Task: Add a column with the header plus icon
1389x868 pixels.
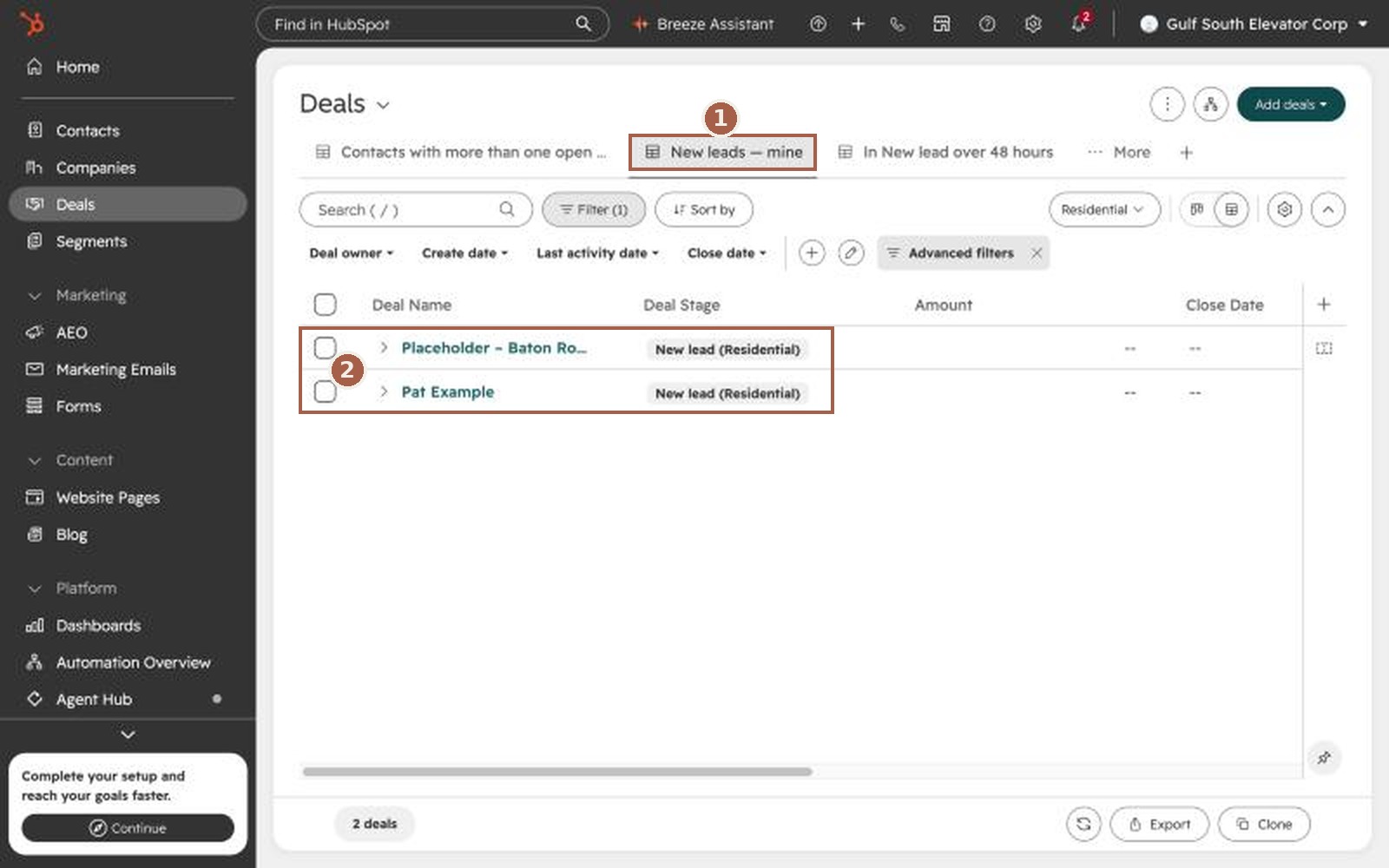Action: point(1323,305)
